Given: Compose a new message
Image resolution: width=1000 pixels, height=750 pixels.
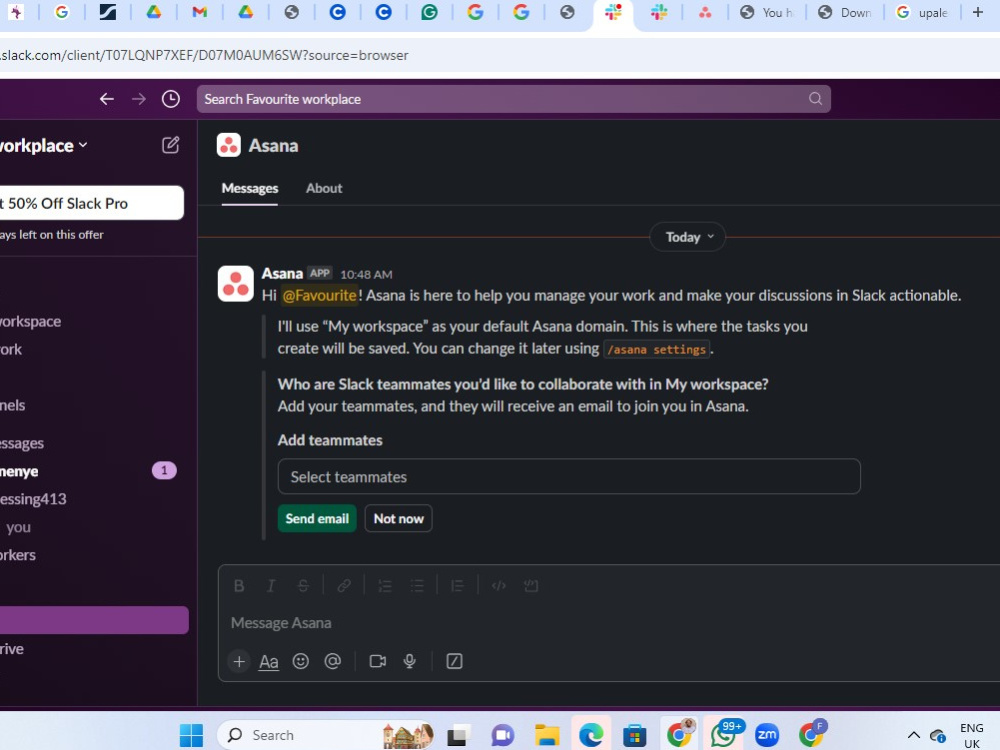Looking at the screenshot, I should pos(170,145).
